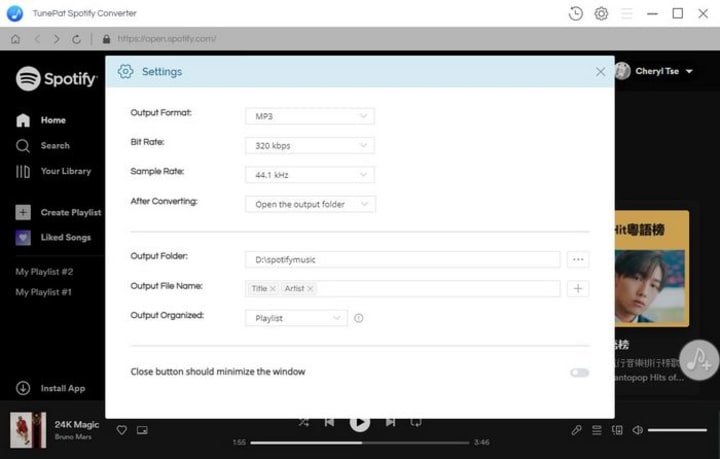Open the settings gear in the title bar

click(x=601, y=14)
